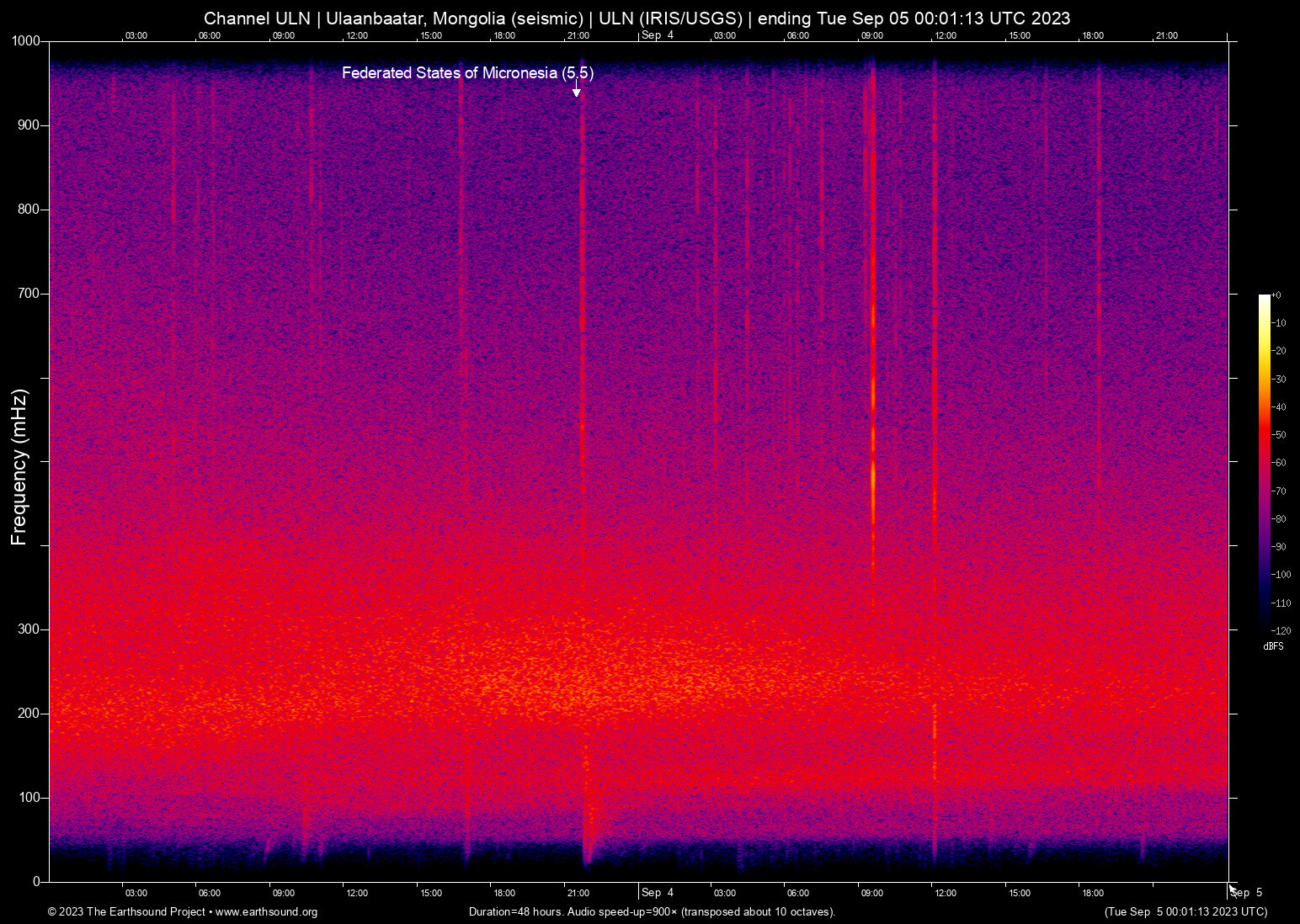
Task: Click the 200 frequency tick label
Action: coord(29,714)
